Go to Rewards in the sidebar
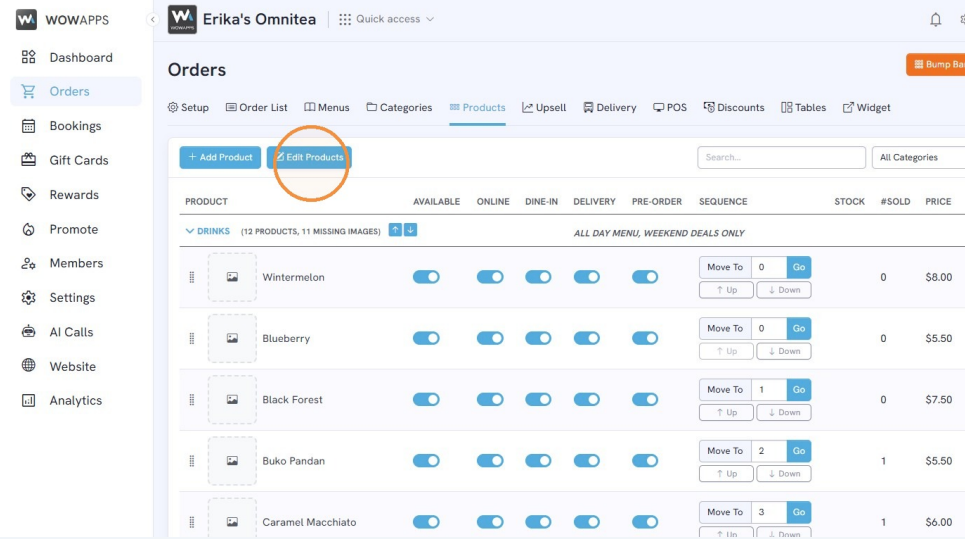The width and height of the screenshot is (965, 539). (x=76, y=194)
